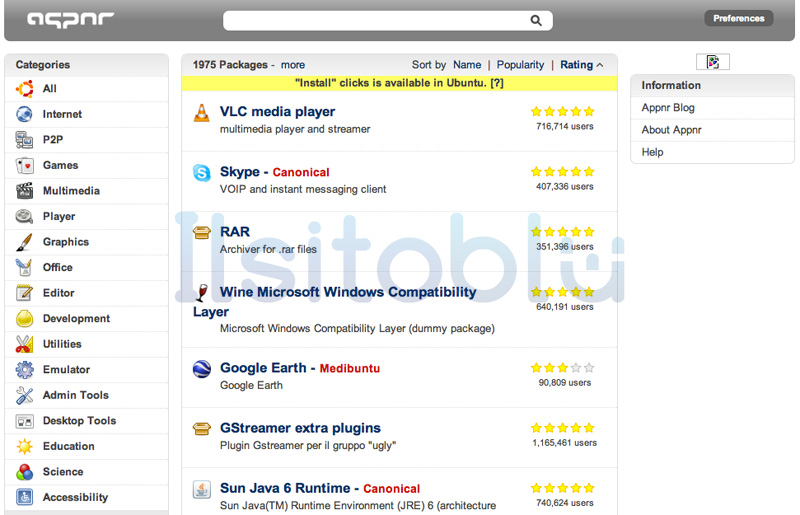Click the VLC media player cone icon
The width and height of the screenshot is (800, 515).
[201, 112]
